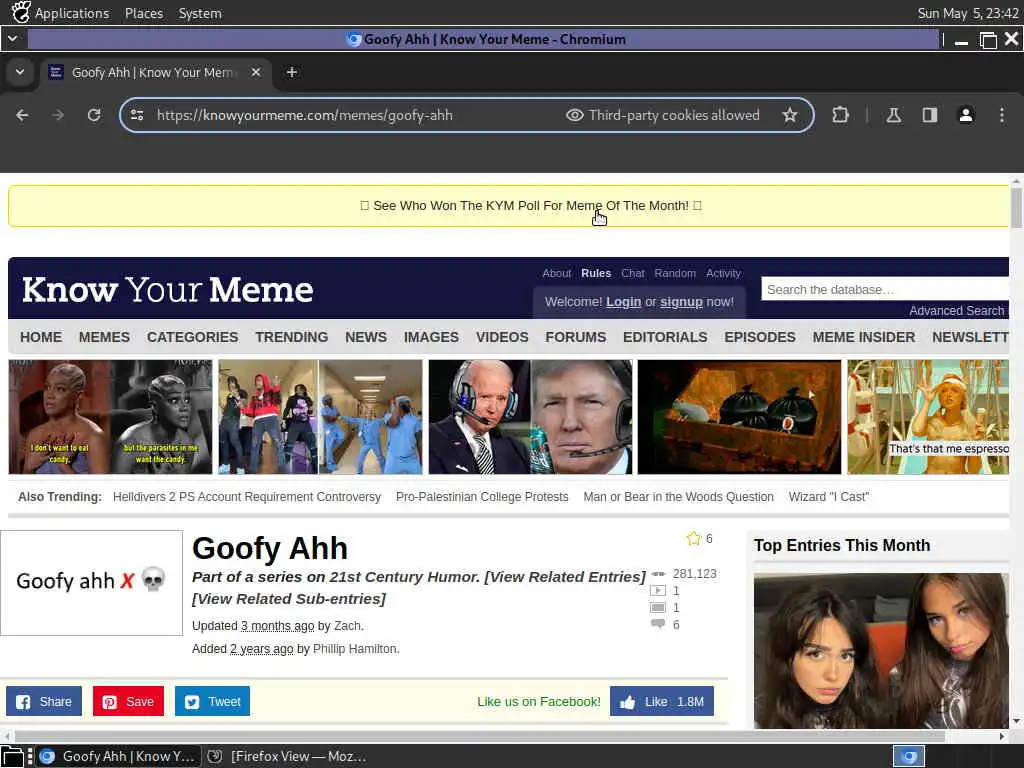
Task: Open the Applications menu in top panel
Action: click(72, 13)
